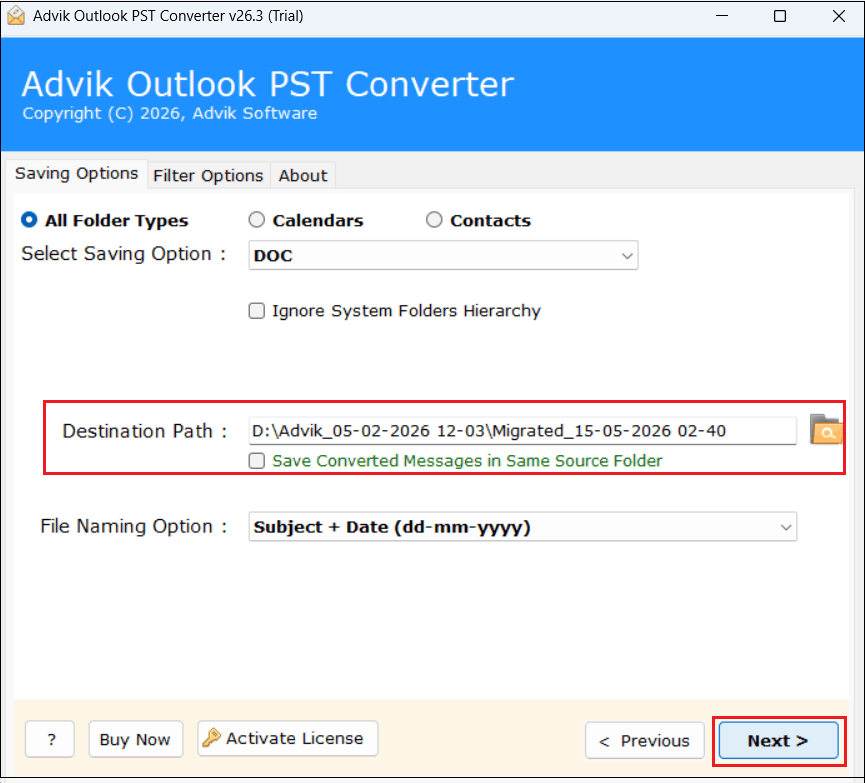Image resolution: width=865 pixels, height=783 pixels.
Task: Open the Filter Options tab
Action: point(209,175)
